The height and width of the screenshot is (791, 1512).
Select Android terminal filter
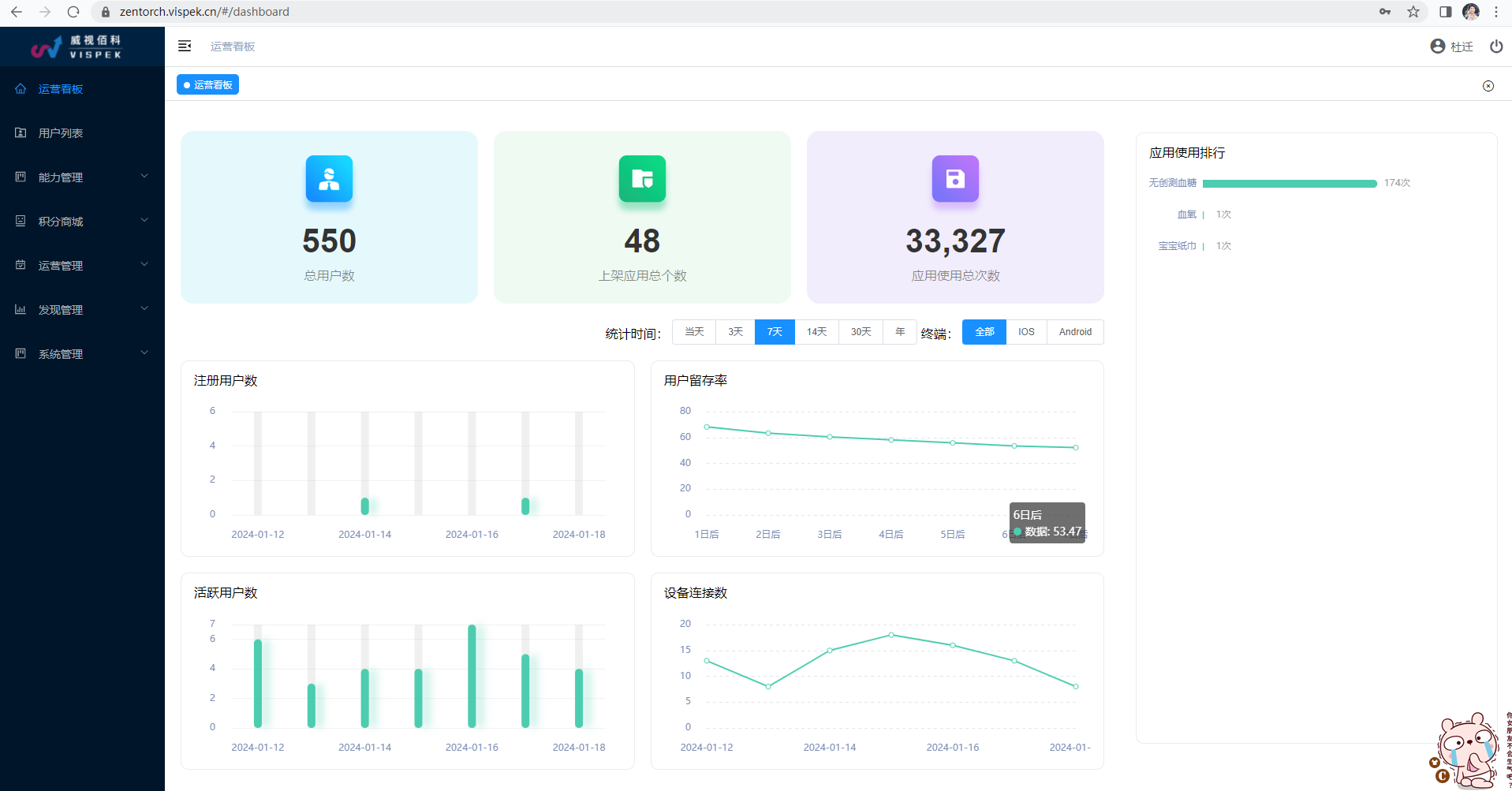coord(1075,332)
